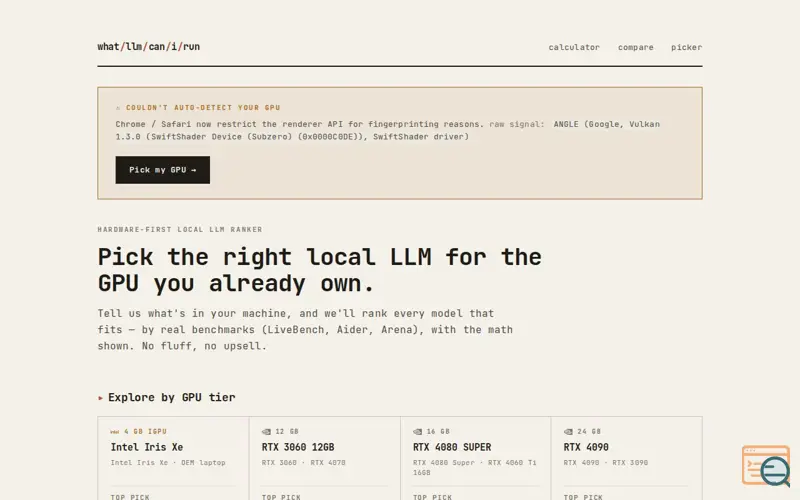Open the floating page-inspect magnifier icon
Viewport: 800px width, 500px height.
766,465
